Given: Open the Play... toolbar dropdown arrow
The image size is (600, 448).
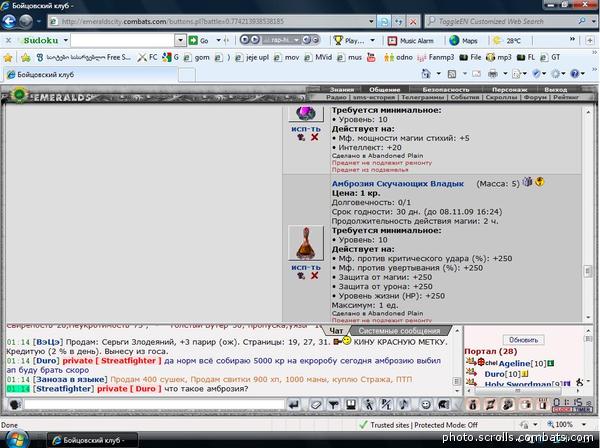Looking at the screenshot, I should pyautogui.click(x=372, y=41).
